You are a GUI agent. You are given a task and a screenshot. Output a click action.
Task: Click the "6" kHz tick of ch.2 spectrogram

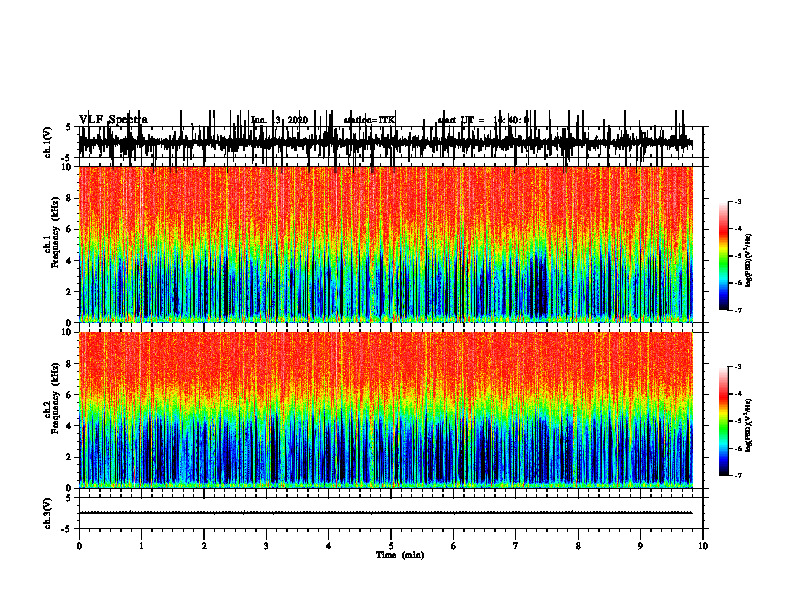coord(70,395)
